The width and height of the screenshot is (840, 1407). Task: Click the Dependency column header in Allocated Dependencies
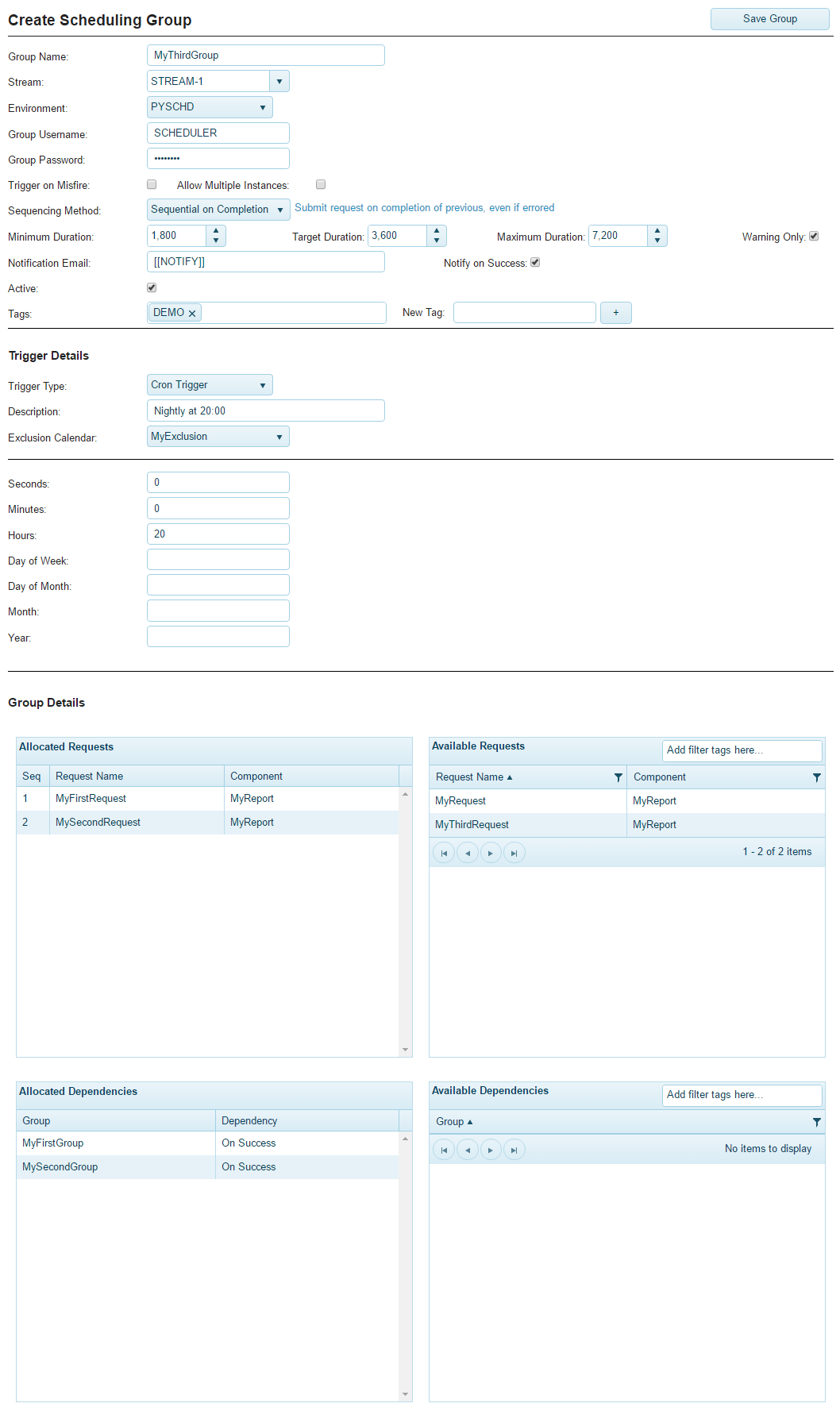point(249,1121)
